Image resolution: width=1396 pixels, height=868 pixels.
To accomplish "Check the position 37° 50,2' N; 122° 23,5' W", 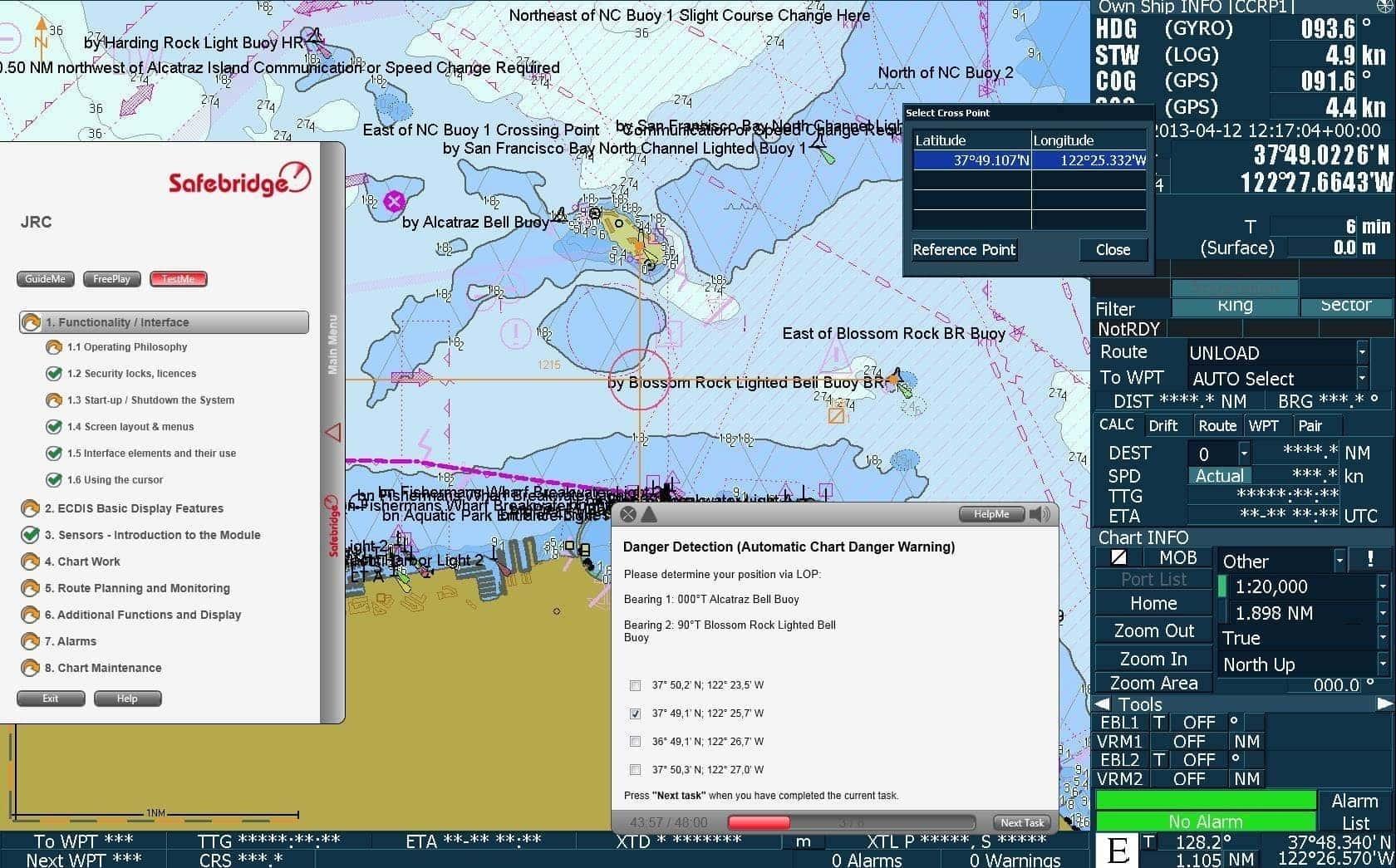I will [636, 685].
